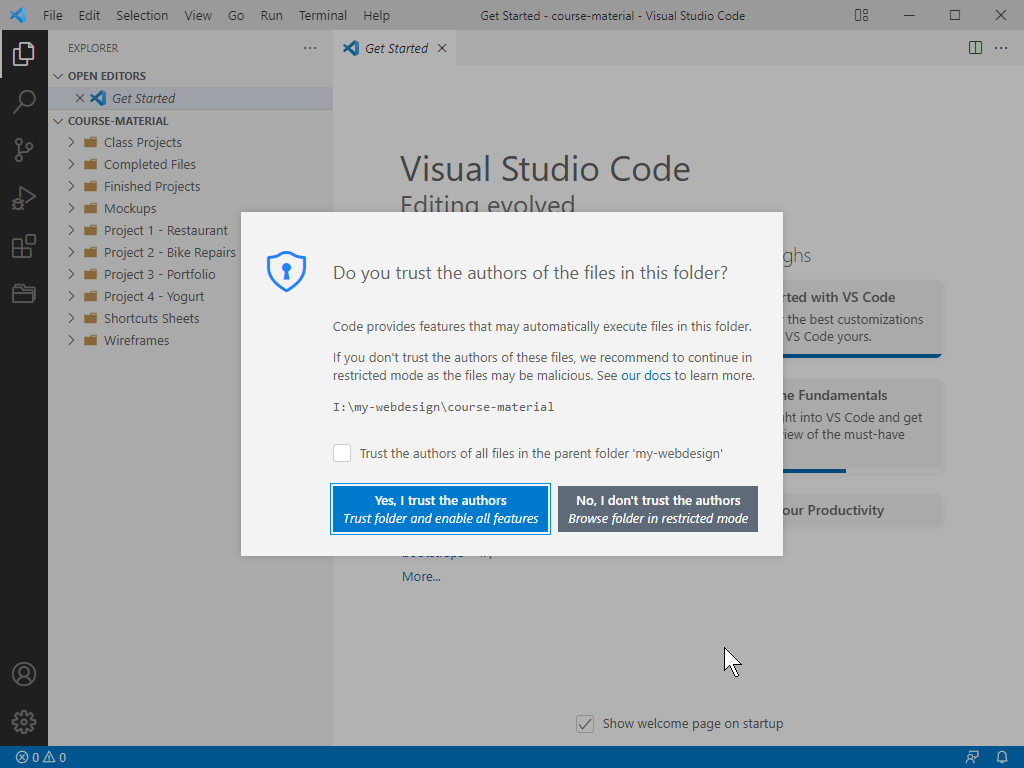The image size is (1024, 768).
Task: Close Get Started in Open Editors list
Action: [80, 98]
